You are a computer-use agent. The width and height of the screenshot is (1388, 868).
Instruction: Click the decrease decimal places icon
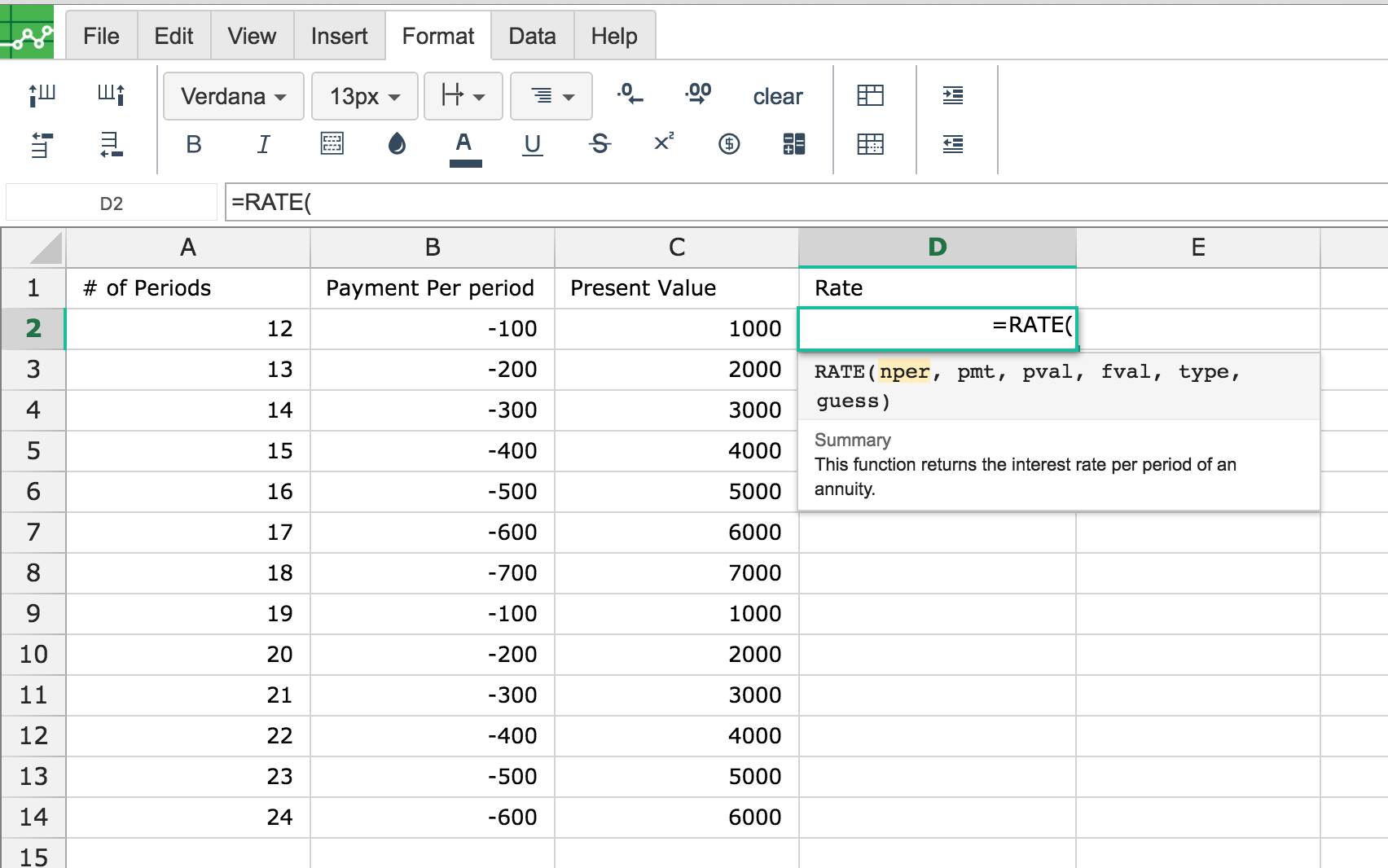pyautogui.click(x=629, y=94)
